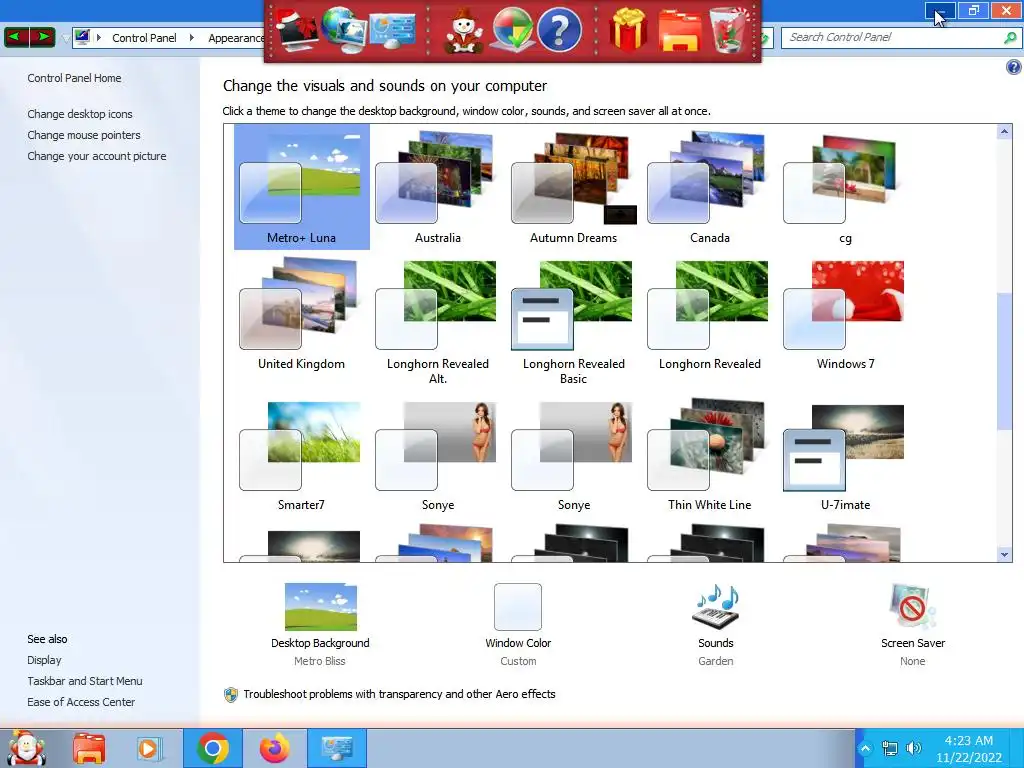
Task: Open the blue question mark help icon
Action: [560, 29]
